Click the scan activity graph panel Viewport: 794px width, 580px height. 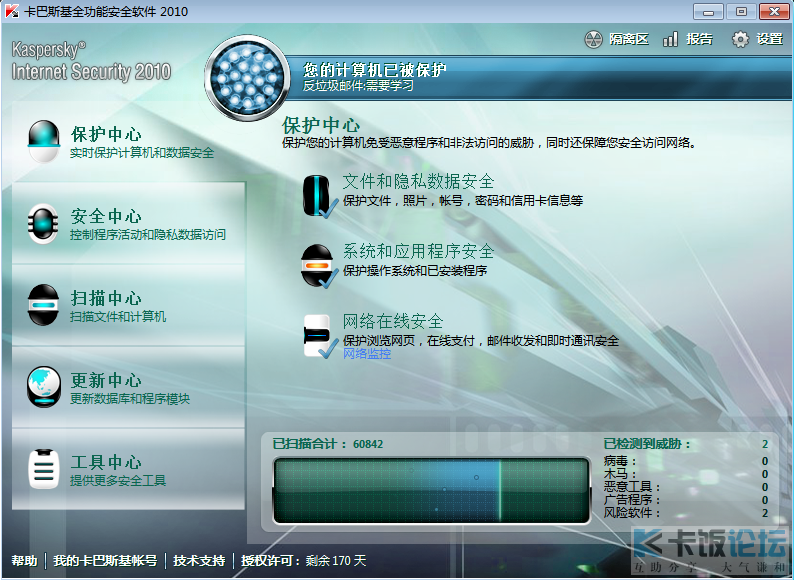pos(431,490)
